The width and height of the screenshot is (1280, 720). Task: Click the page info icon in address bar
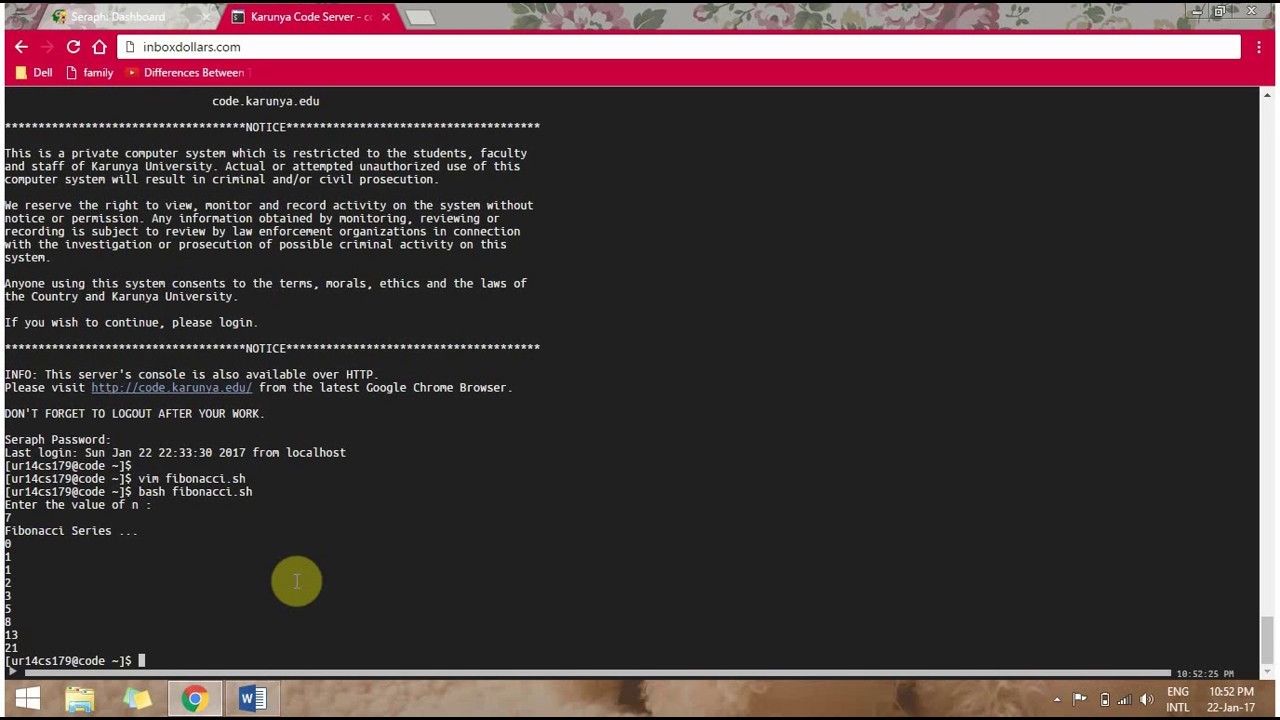coord(129,47)
